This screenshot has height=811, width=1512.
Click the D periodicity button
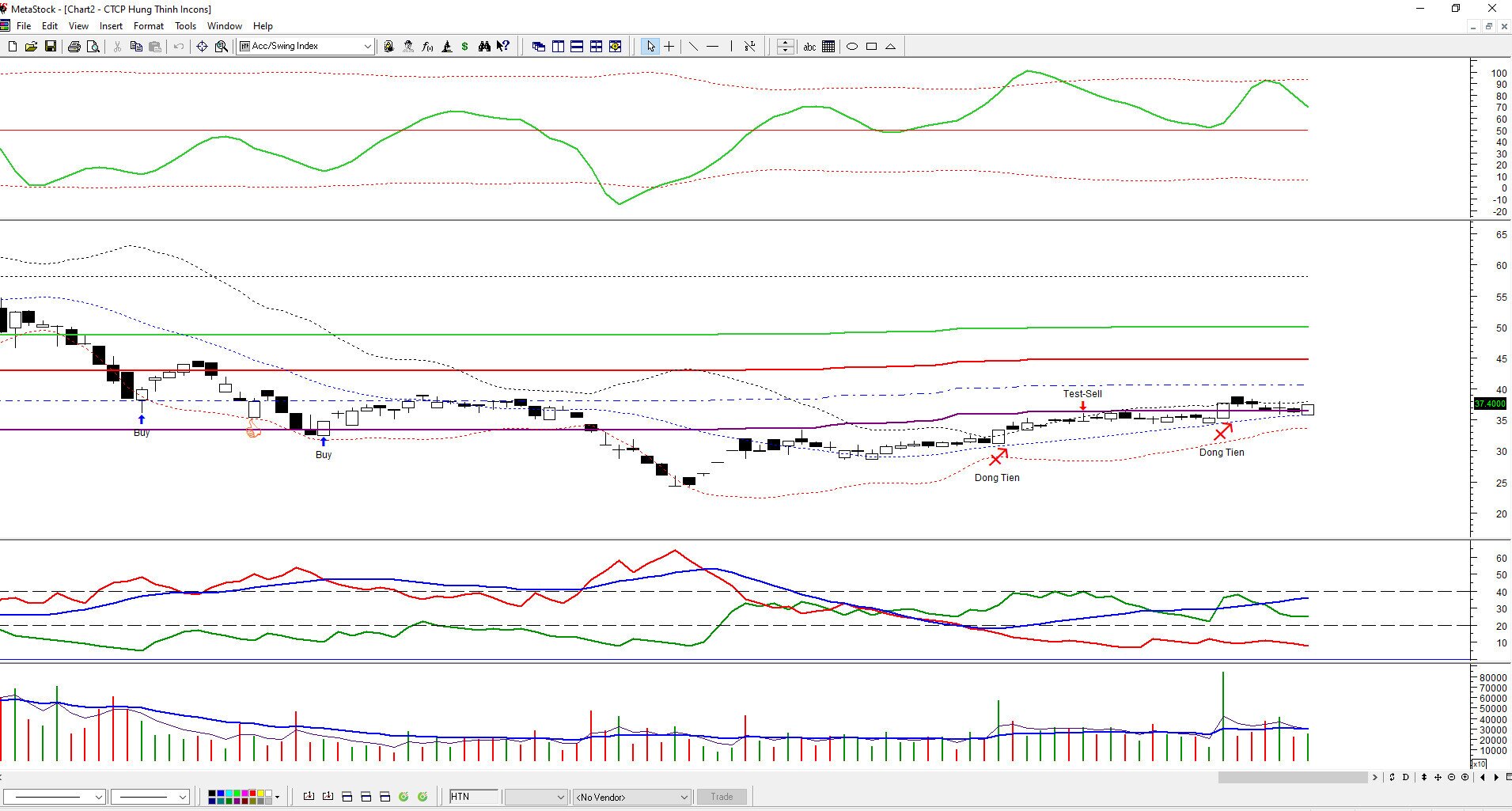[x=1406, y=777]
